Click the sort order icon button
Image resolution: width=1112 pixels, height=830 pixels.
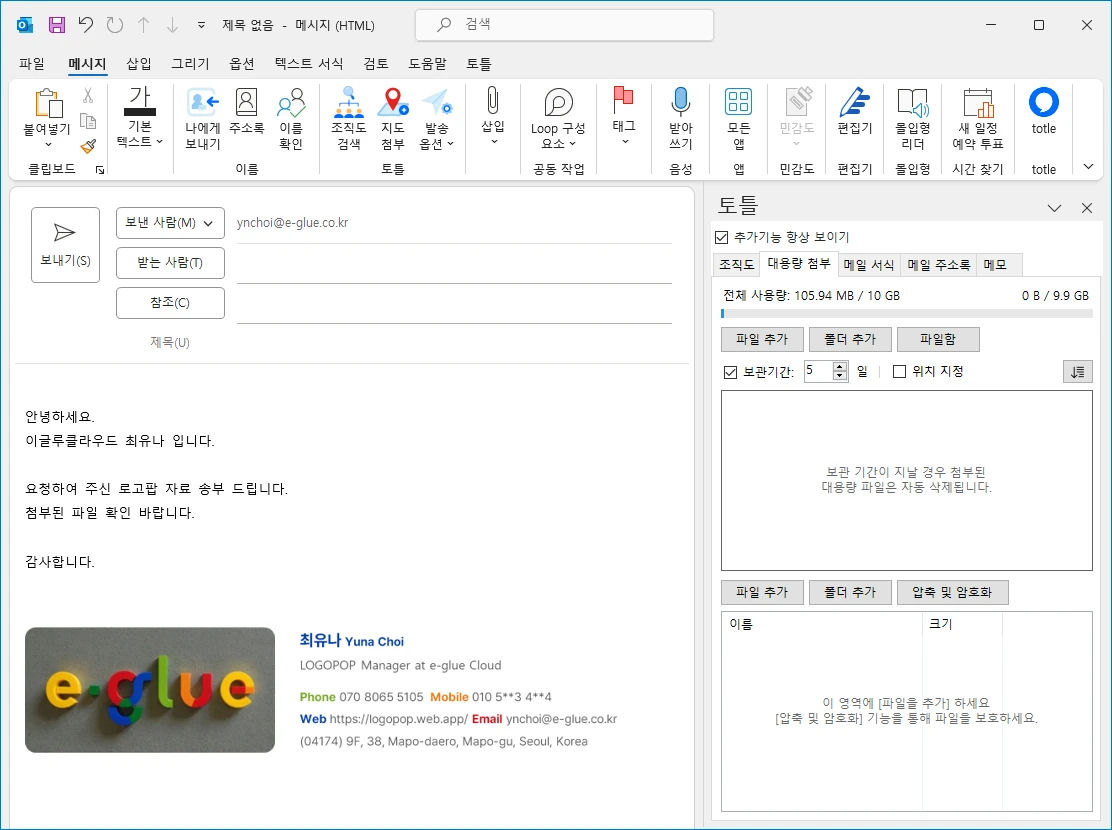click(1077, 372)
